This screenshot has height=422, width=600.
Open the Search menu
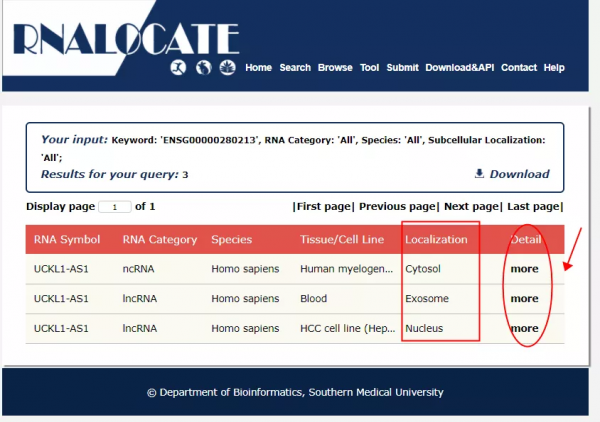pyautogui.click(x=295, y=68)
